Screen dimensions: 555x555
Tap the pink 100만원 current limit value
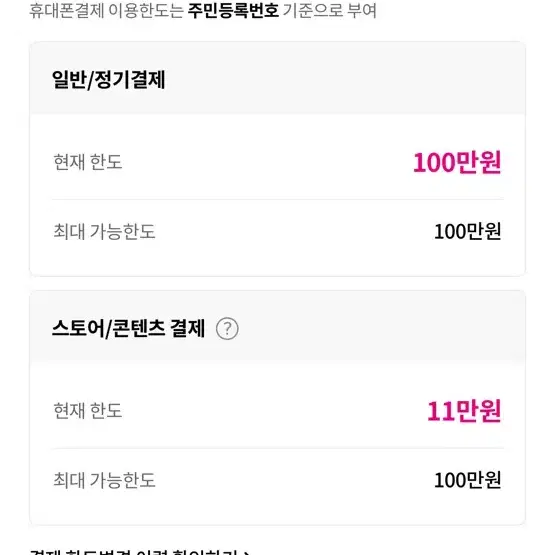[457, 162]
